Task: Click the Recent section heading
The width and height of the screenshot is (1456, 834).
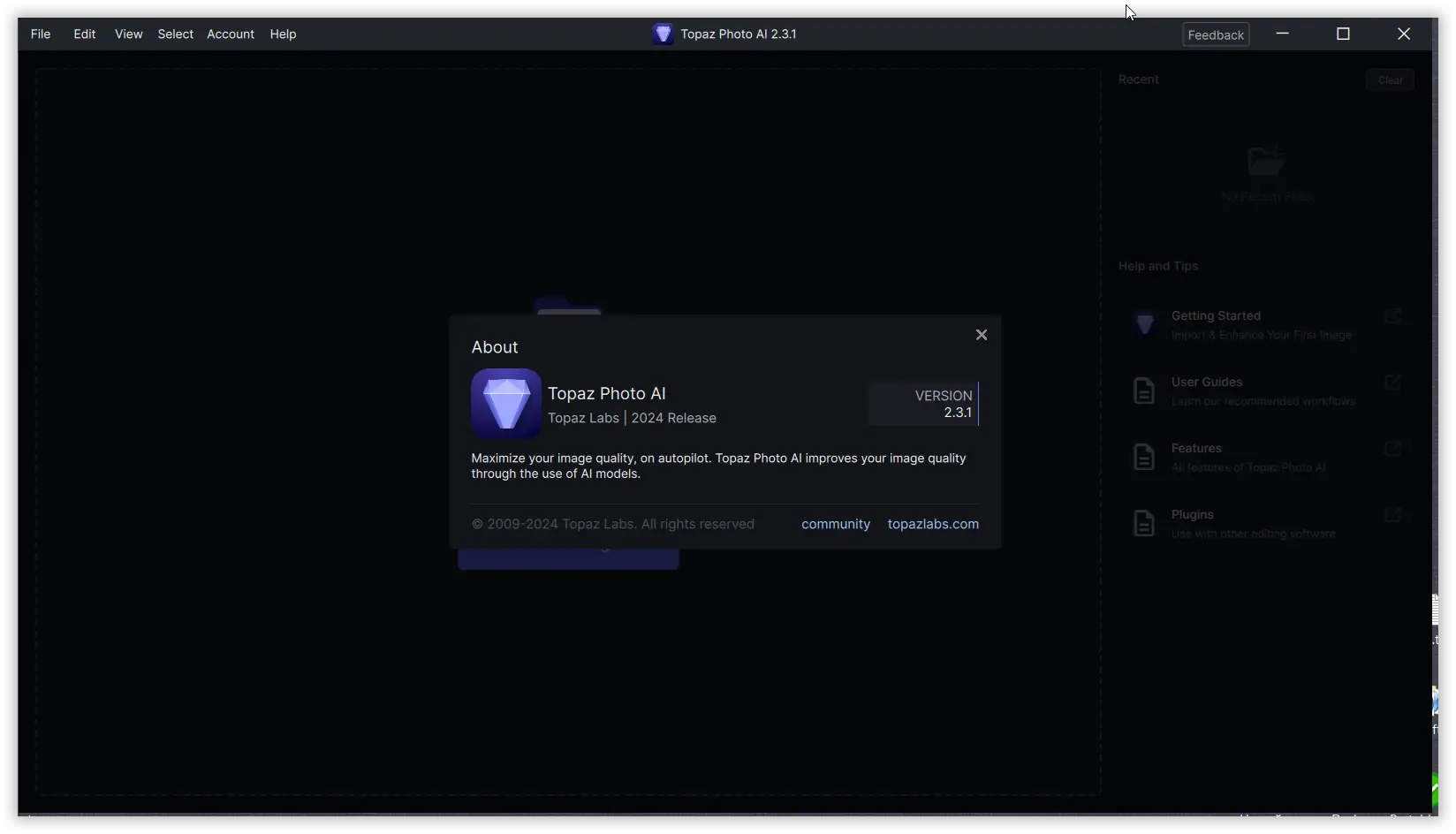Action: click(1138, 80)
